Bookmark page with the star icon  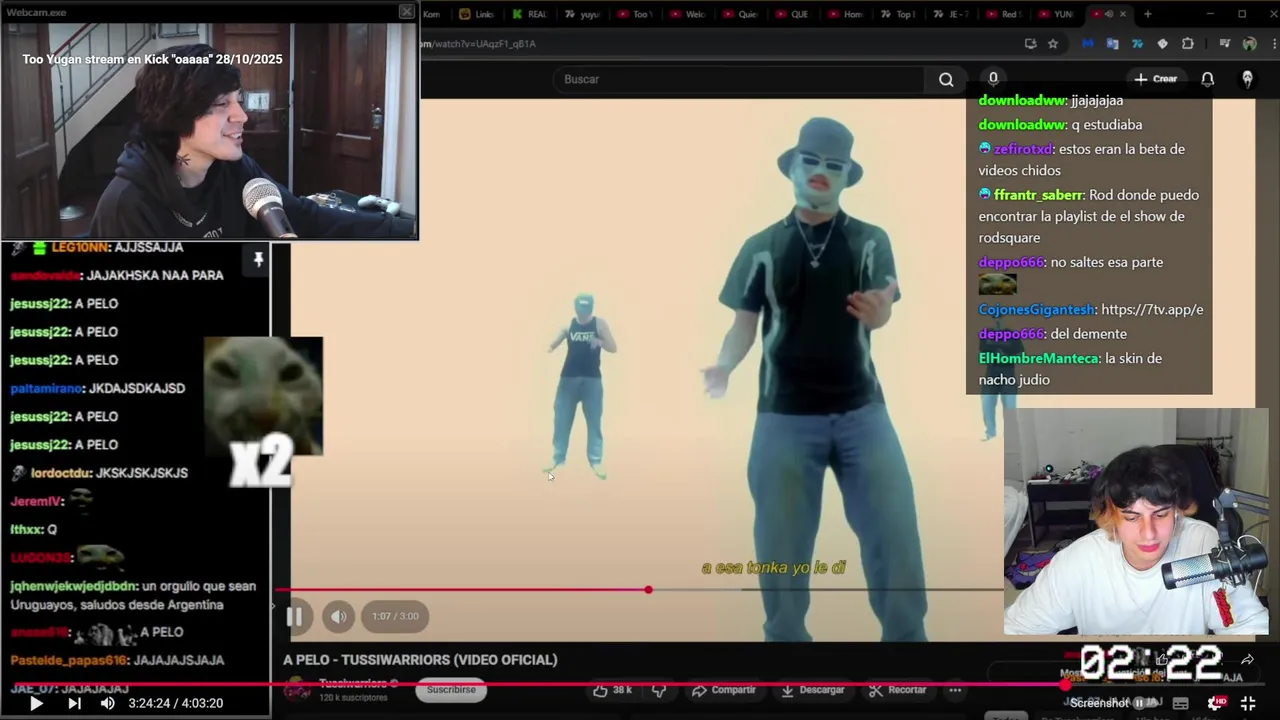1053,44
